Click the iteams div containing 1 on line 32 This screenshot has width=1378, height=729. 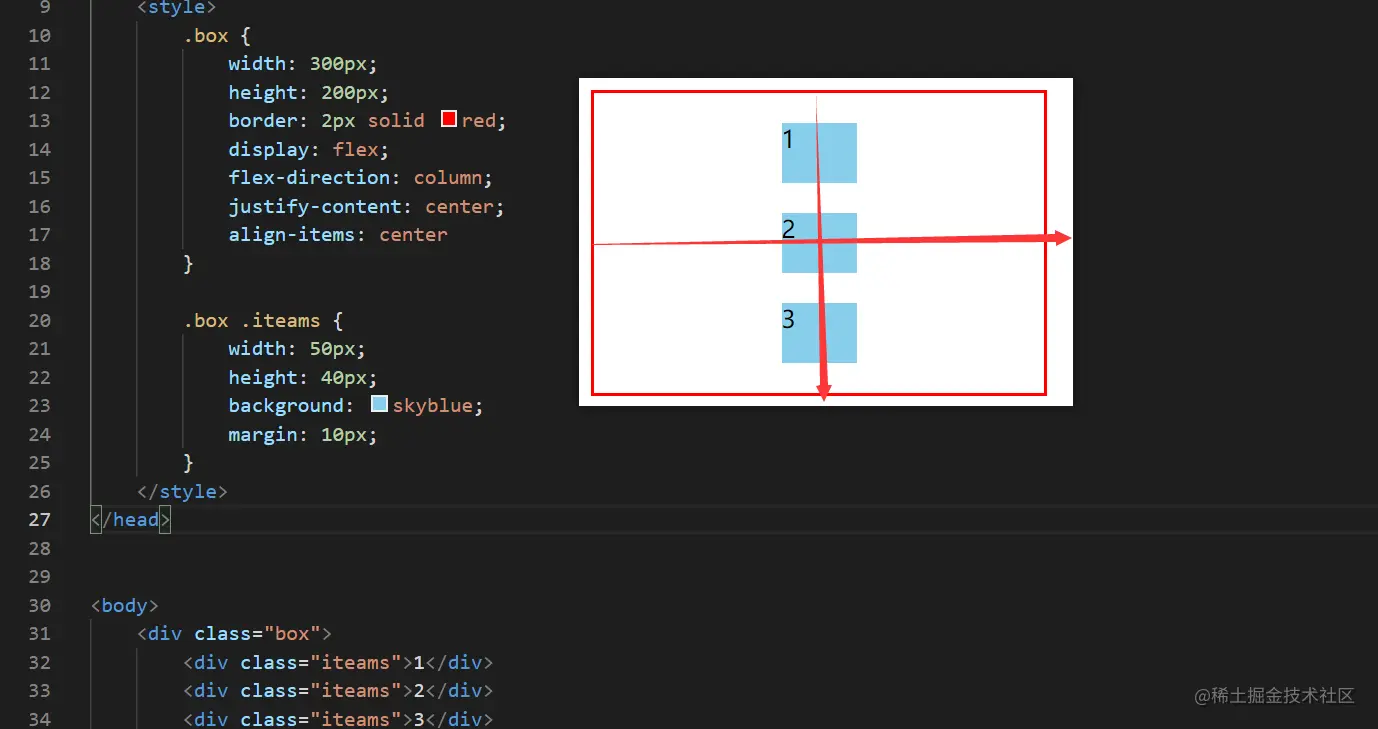pyautogui.click(x=338, y=662)
